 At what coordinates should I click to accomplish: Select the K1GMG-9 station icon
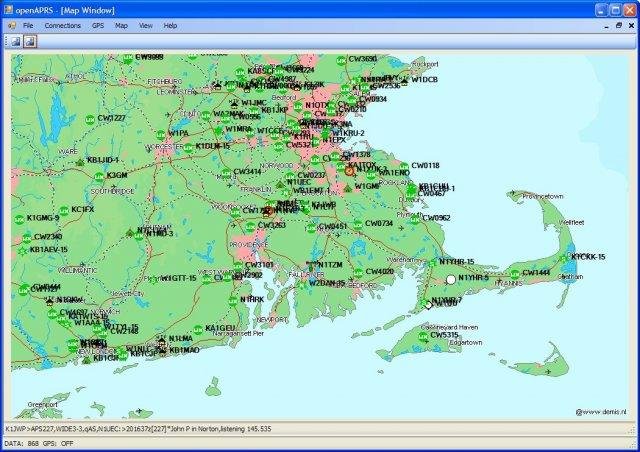point(19,219)
